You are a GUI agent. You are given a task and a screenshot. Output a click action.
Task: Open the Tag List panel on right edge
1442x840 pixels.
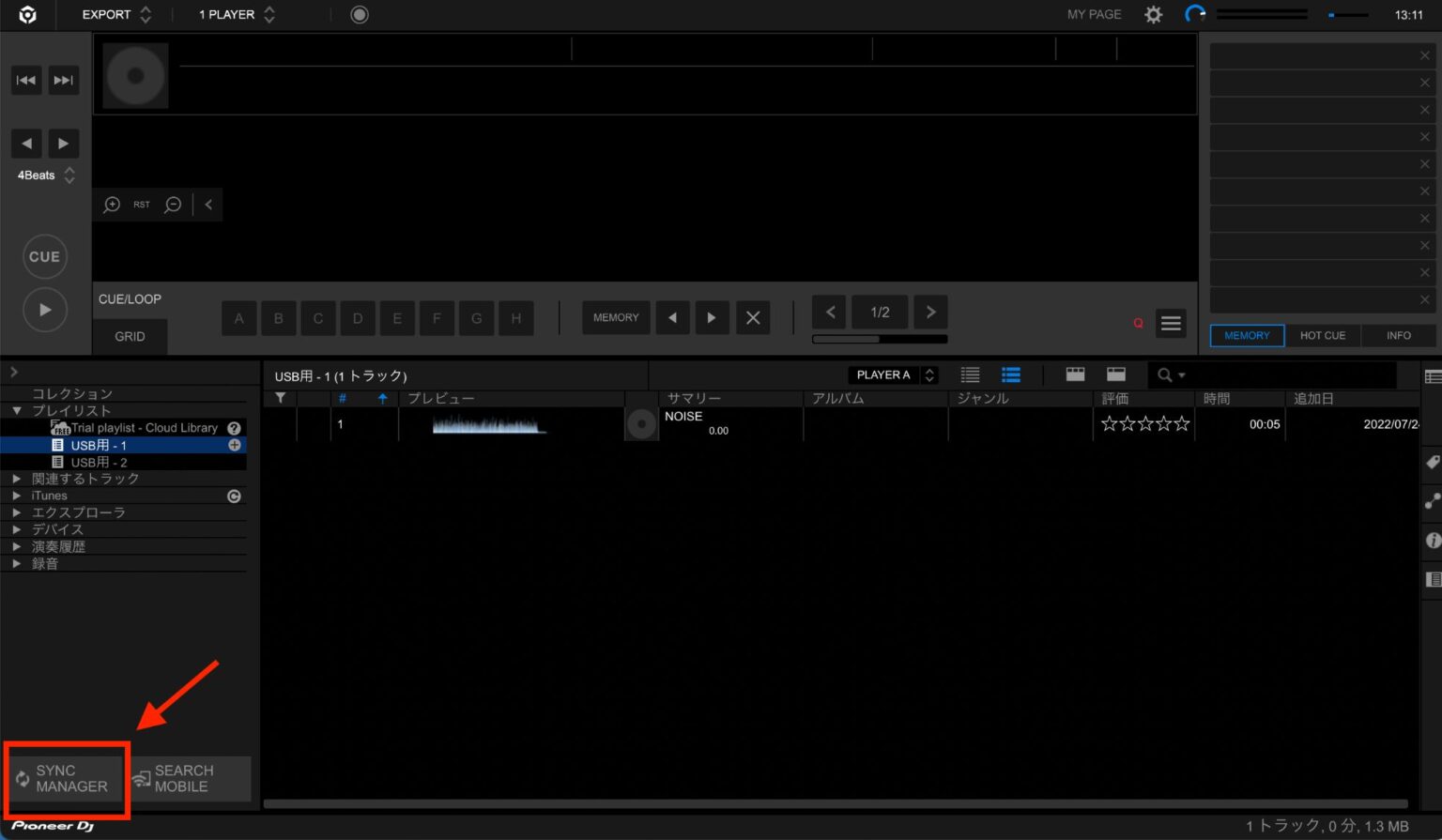1432,462
